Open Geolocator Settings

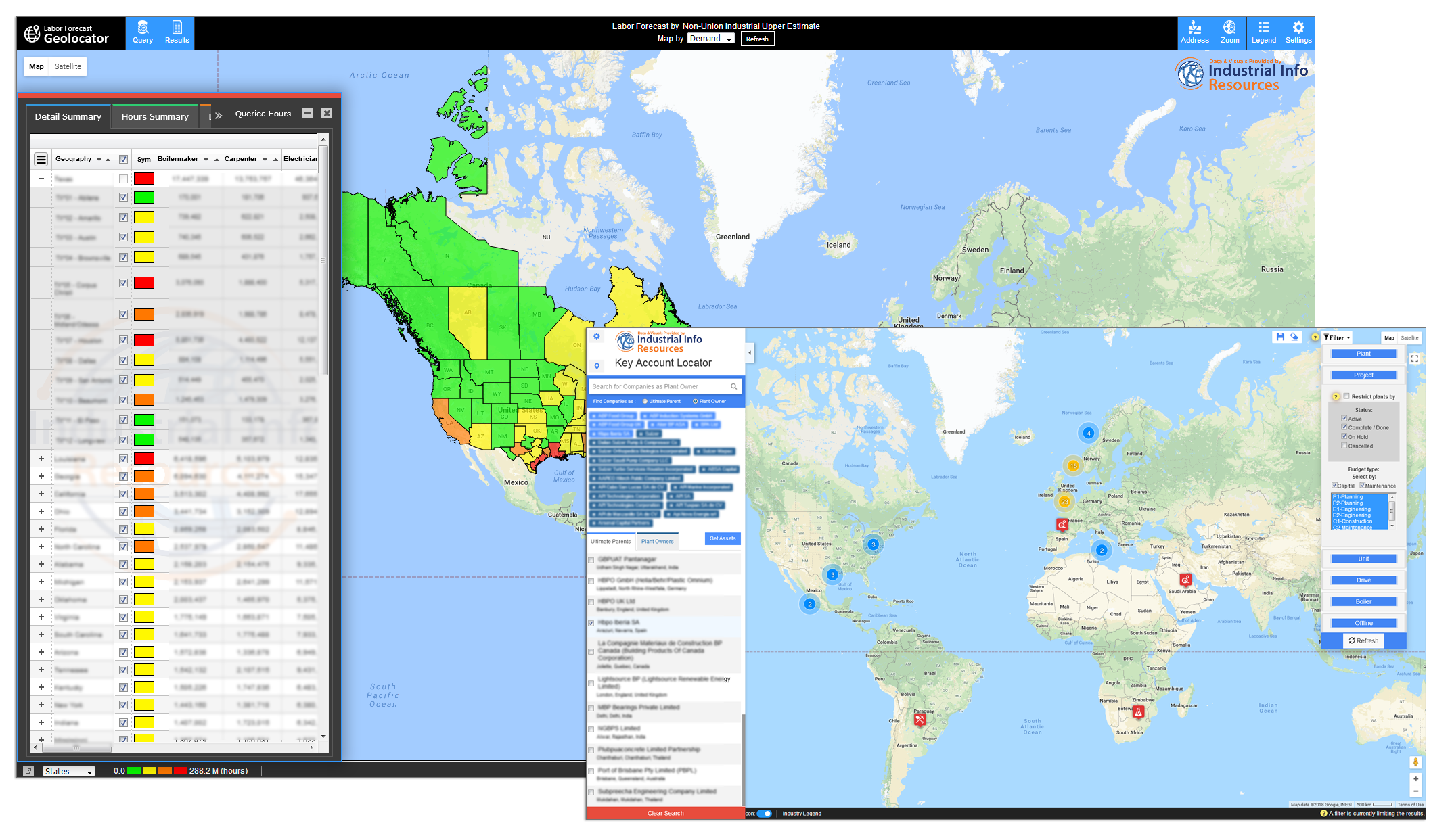click(1298, 32)
